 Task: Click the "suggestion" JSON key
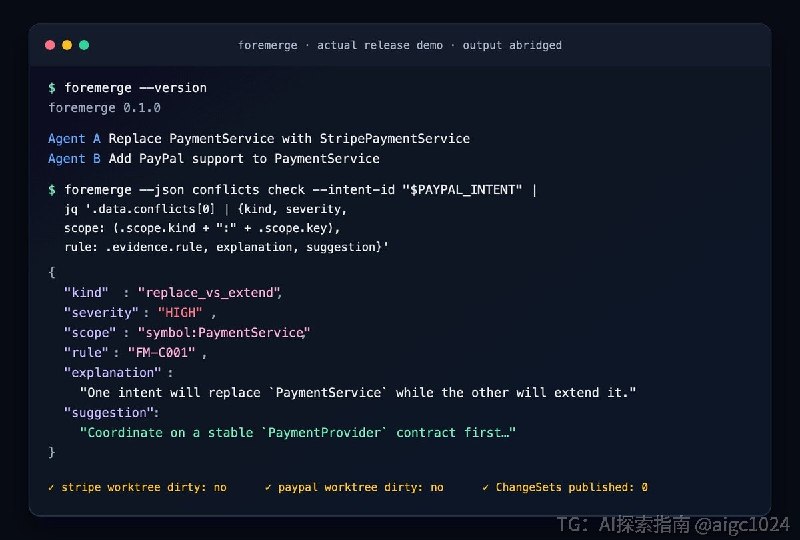point(109,413)
